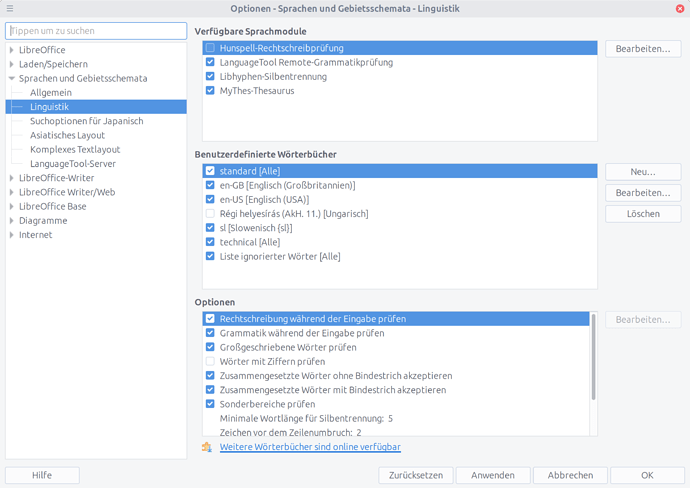This screenshot has width=690, height=488.
Task: Click the dictionary icon beside online link
Action: (x=207, y=447)
